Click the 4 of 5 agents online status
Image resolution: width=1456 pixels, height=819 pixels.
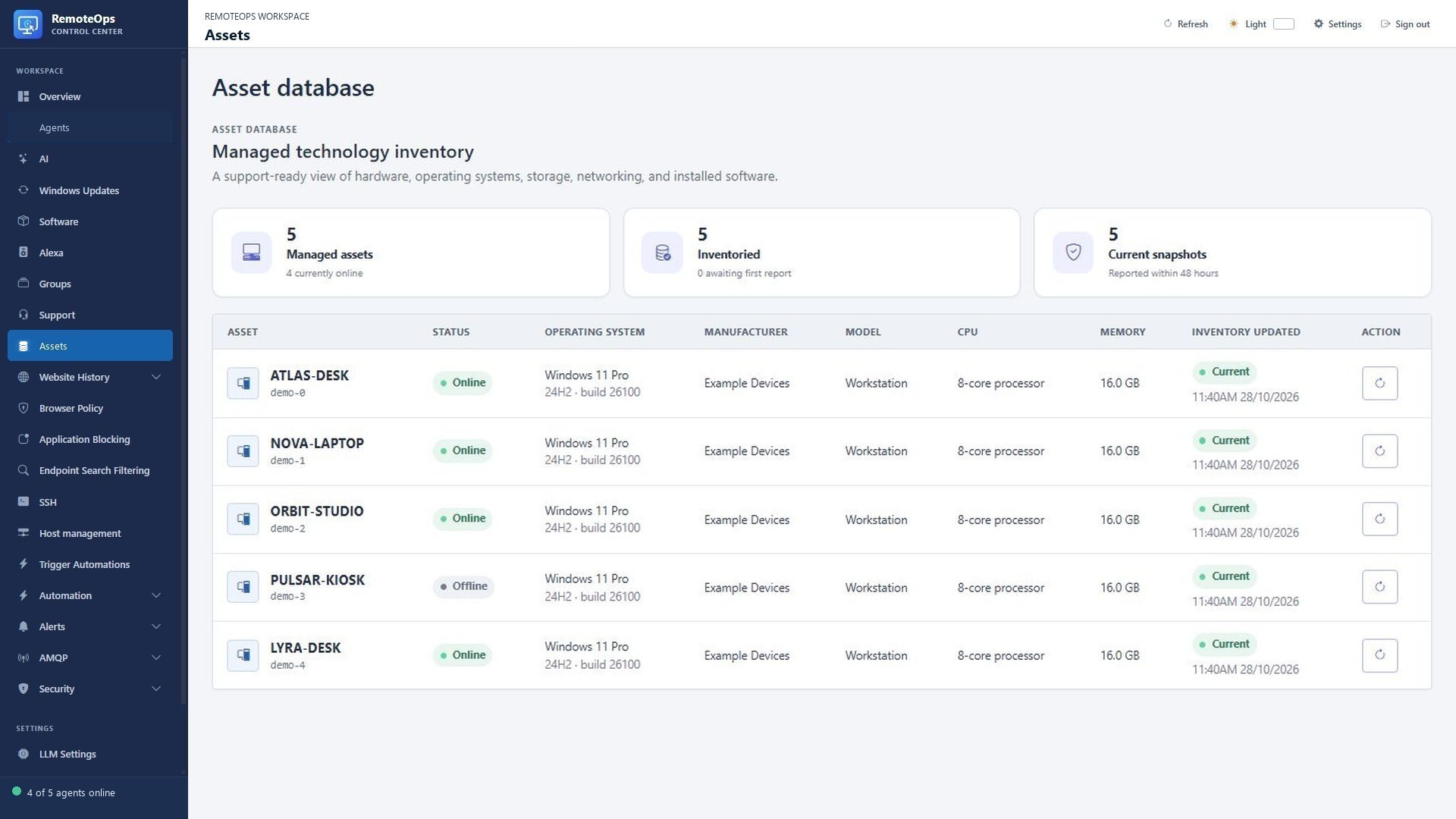(64, 793)
